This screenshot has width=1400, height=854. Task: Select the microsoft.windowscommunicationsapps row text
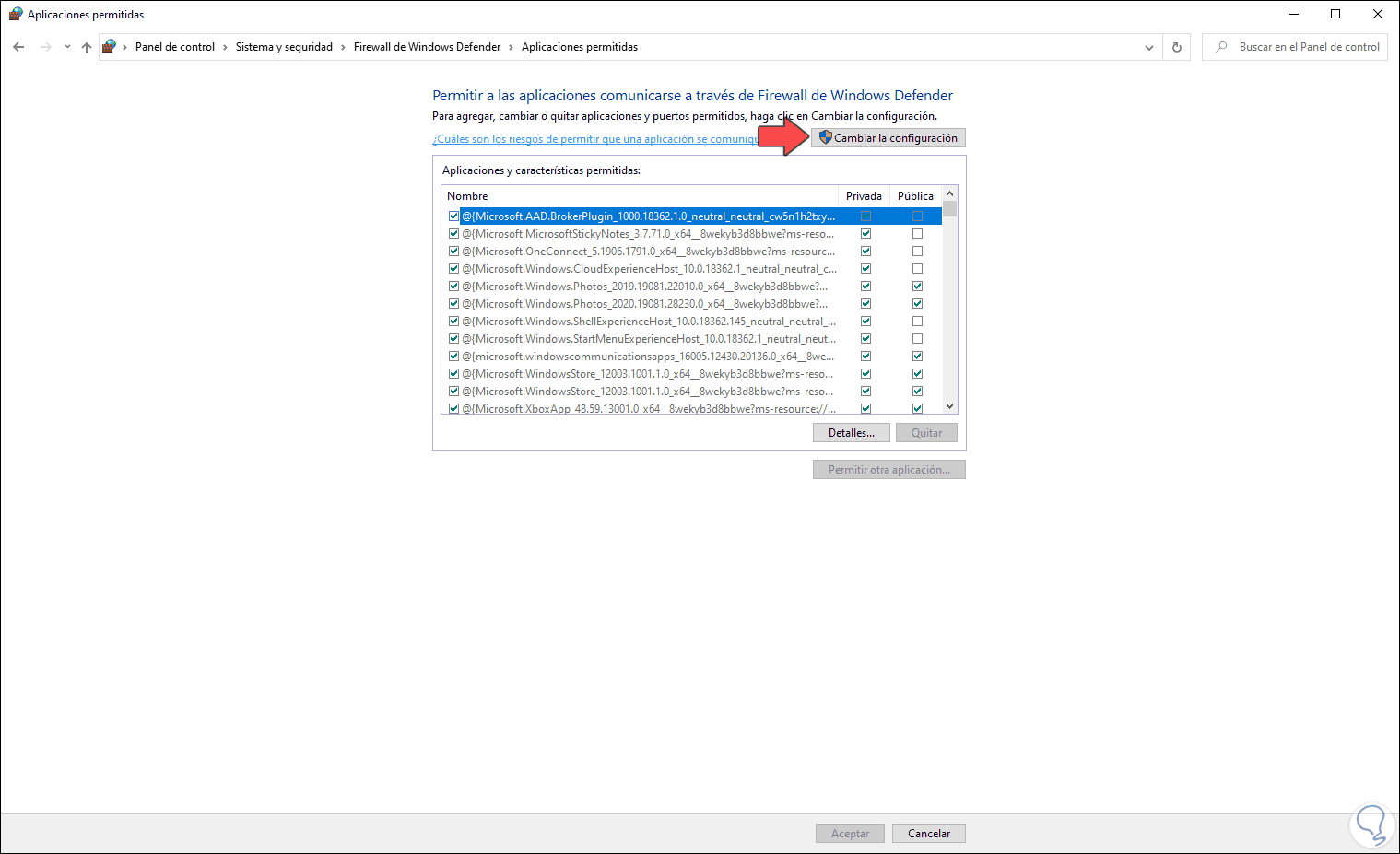(648, 357)
